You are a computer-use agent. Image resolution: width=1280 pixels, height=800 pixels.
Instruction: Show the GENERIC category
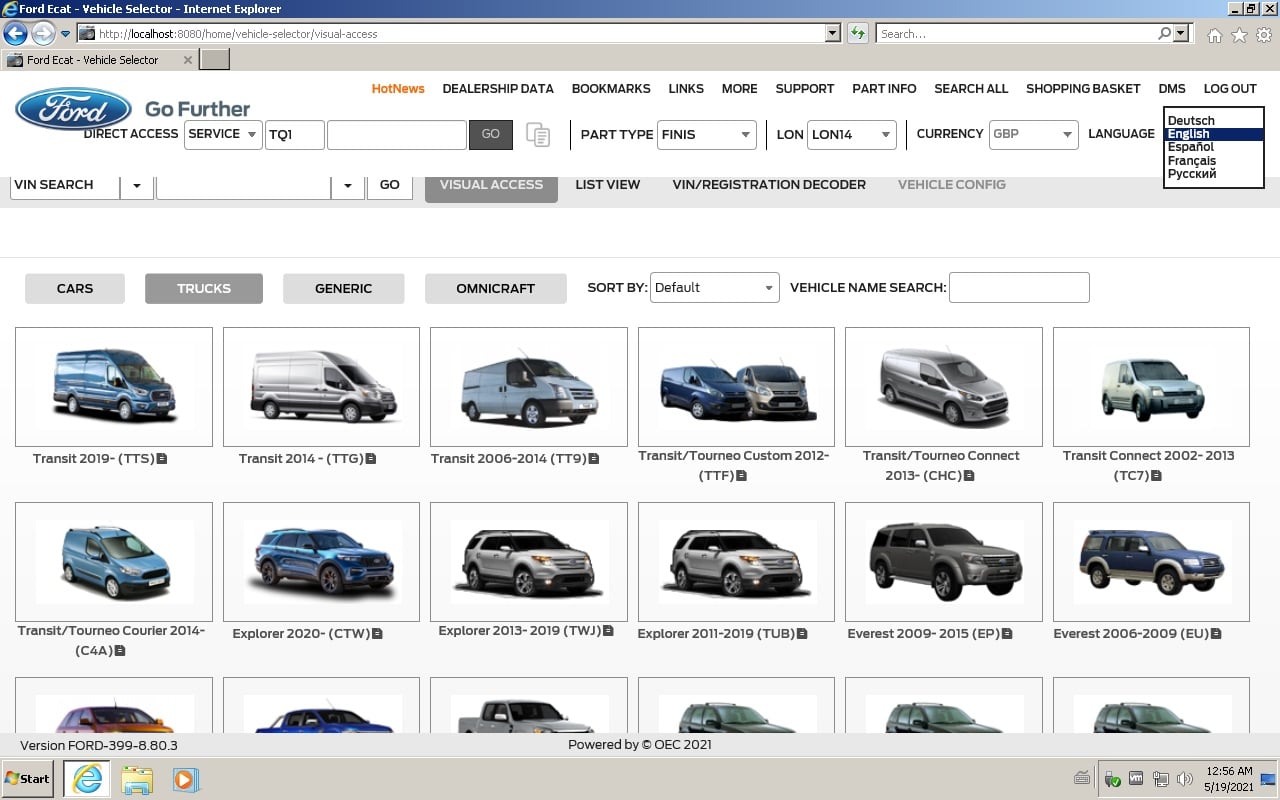point(343,288)
